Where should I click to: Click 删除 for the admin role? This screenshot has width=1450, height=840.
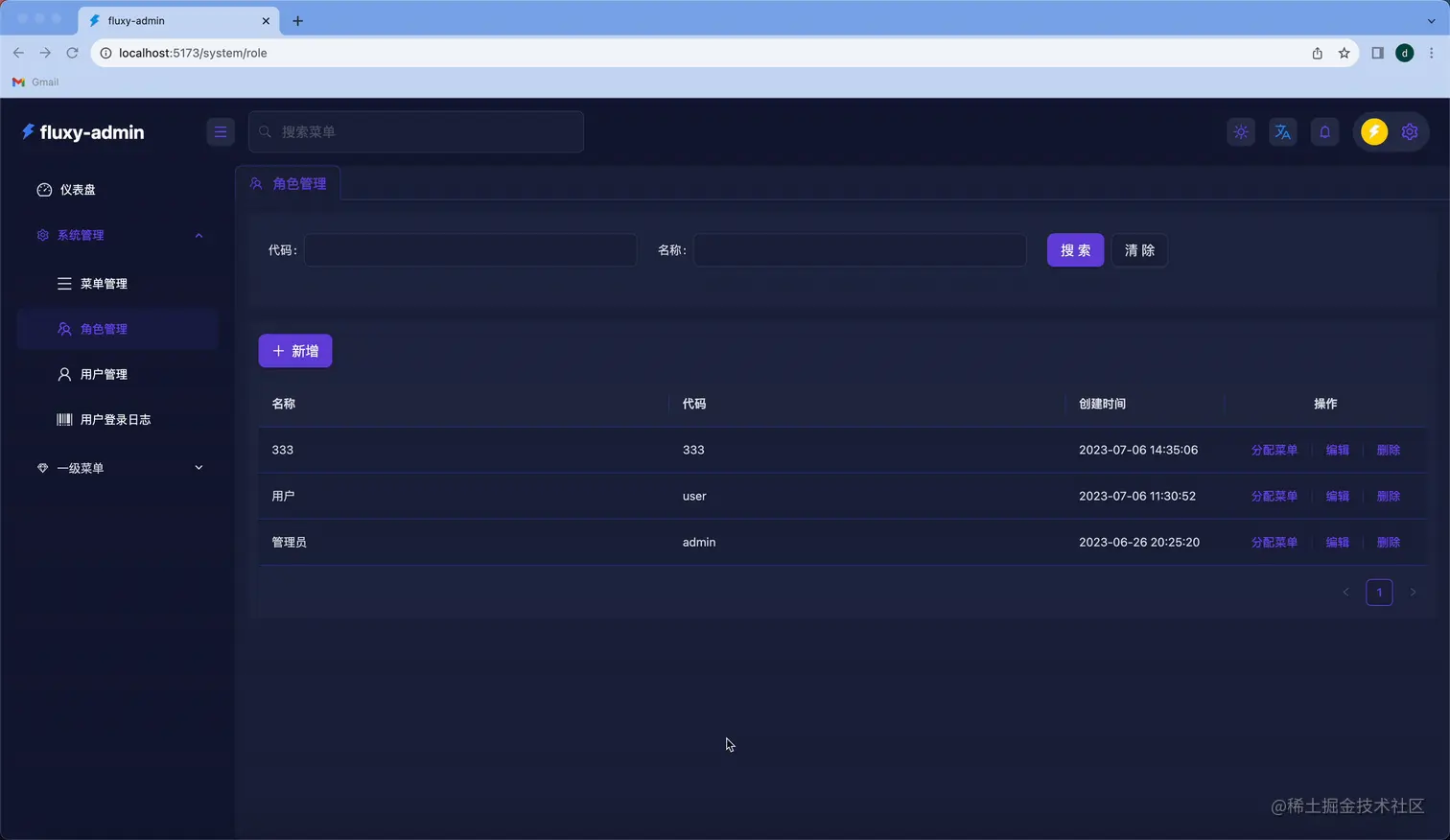(x=1389, y=542)
